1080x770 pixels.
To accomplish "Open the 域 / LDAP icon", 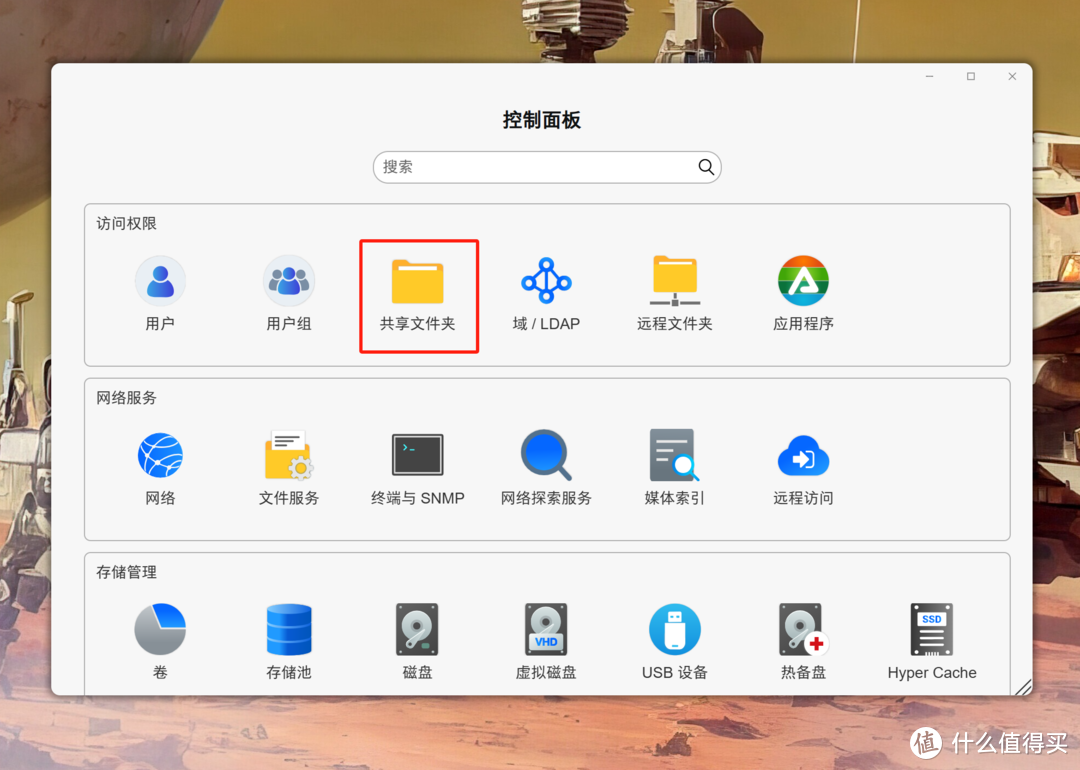I will click(546, 281).
